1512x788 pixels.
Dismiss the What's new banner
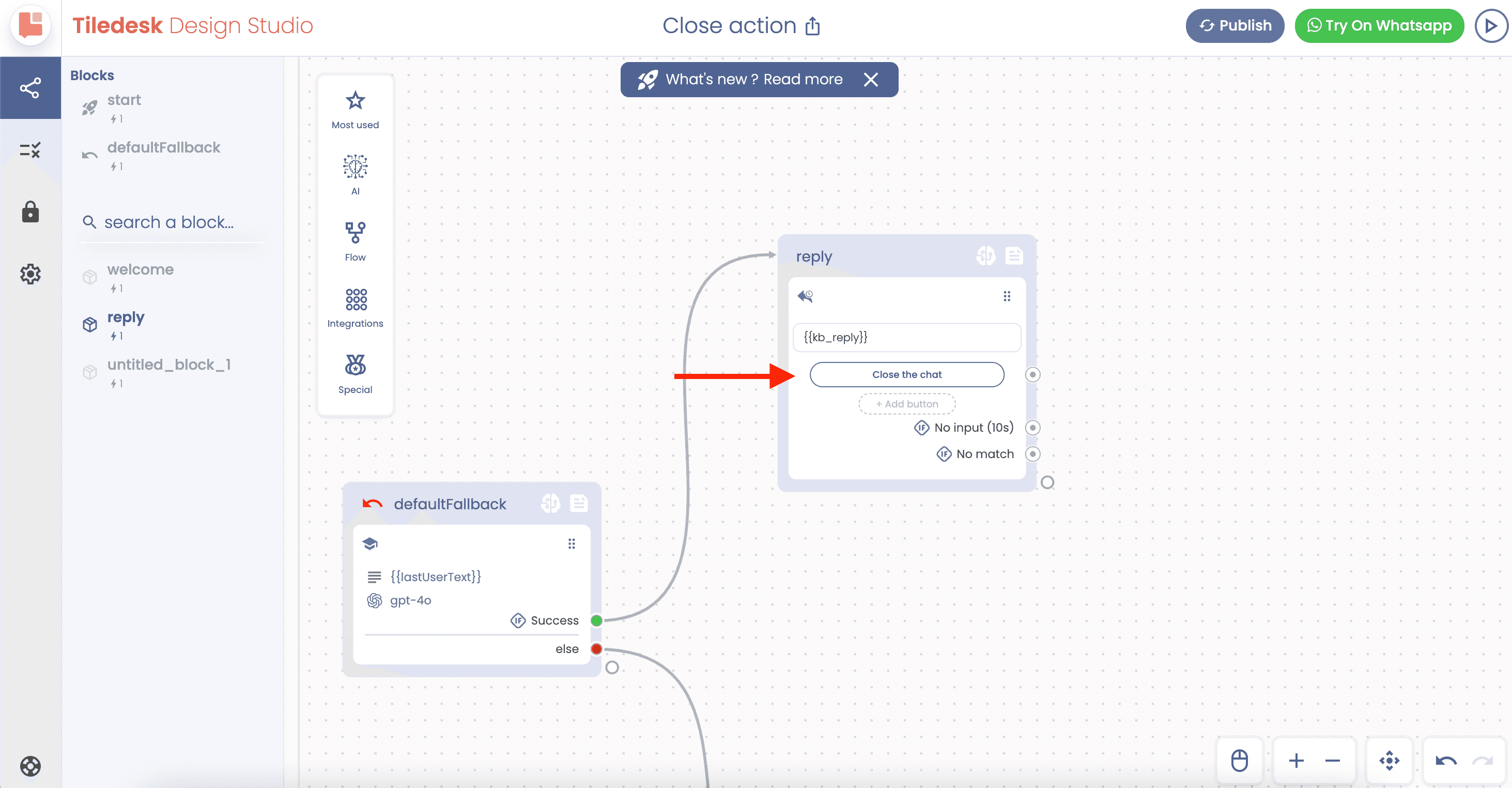coord(871,80)
